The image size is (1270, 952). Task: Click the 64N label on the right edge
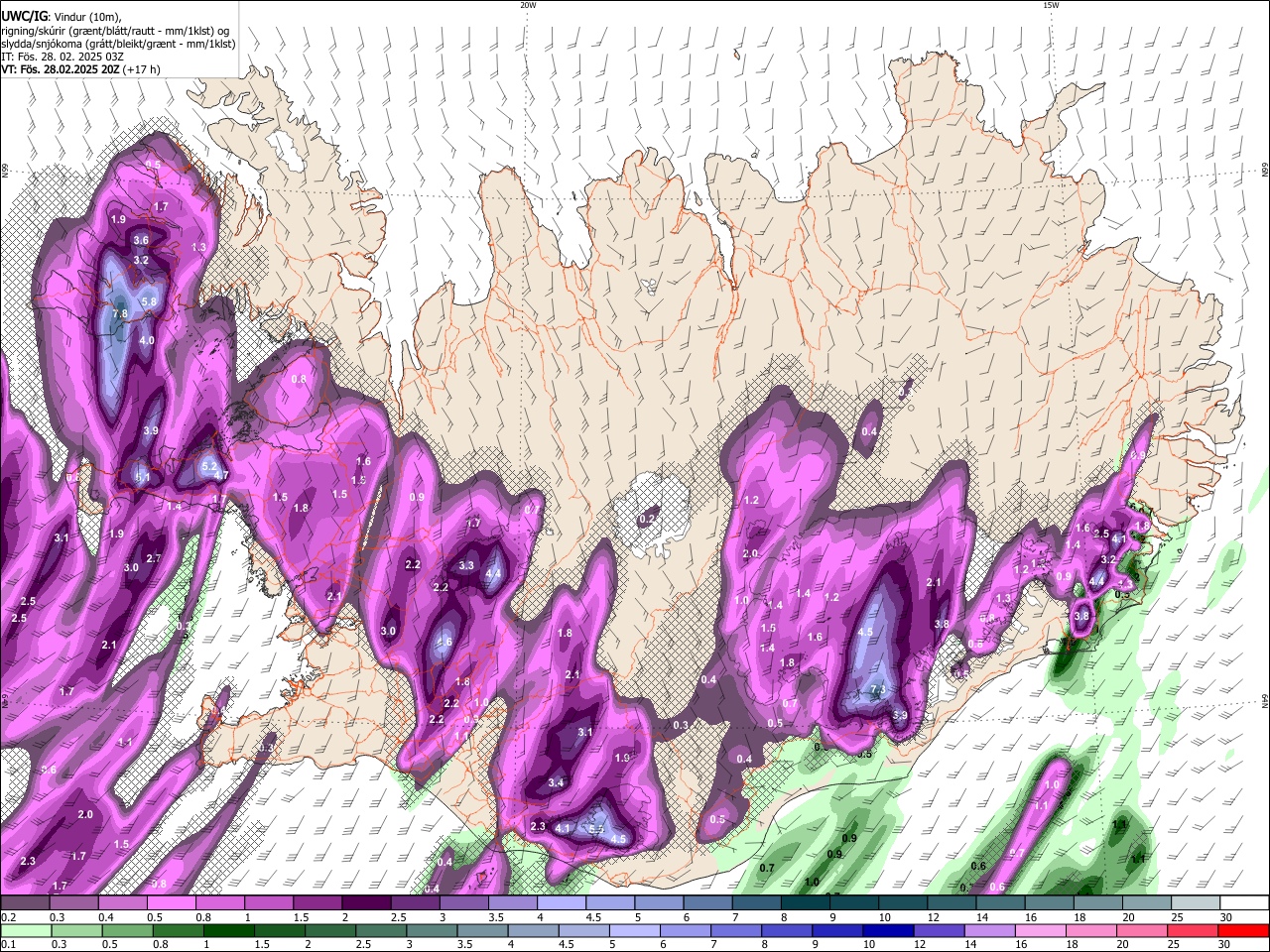[x=1265, y=699]
